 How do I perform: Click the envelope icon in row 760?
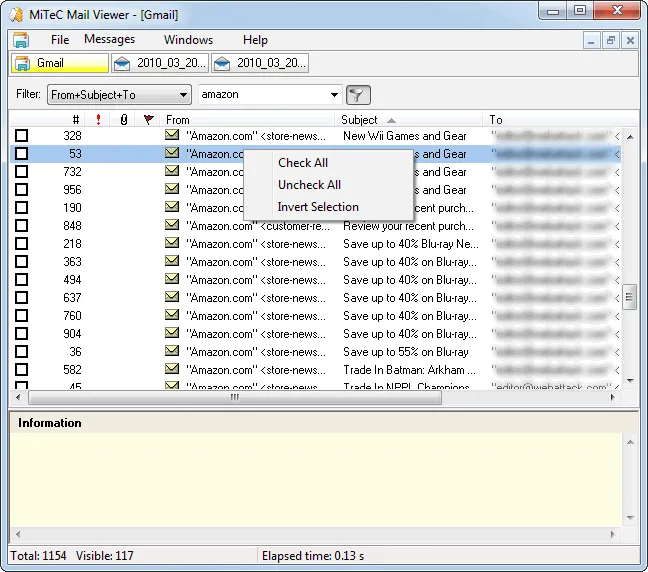(172, 315)
